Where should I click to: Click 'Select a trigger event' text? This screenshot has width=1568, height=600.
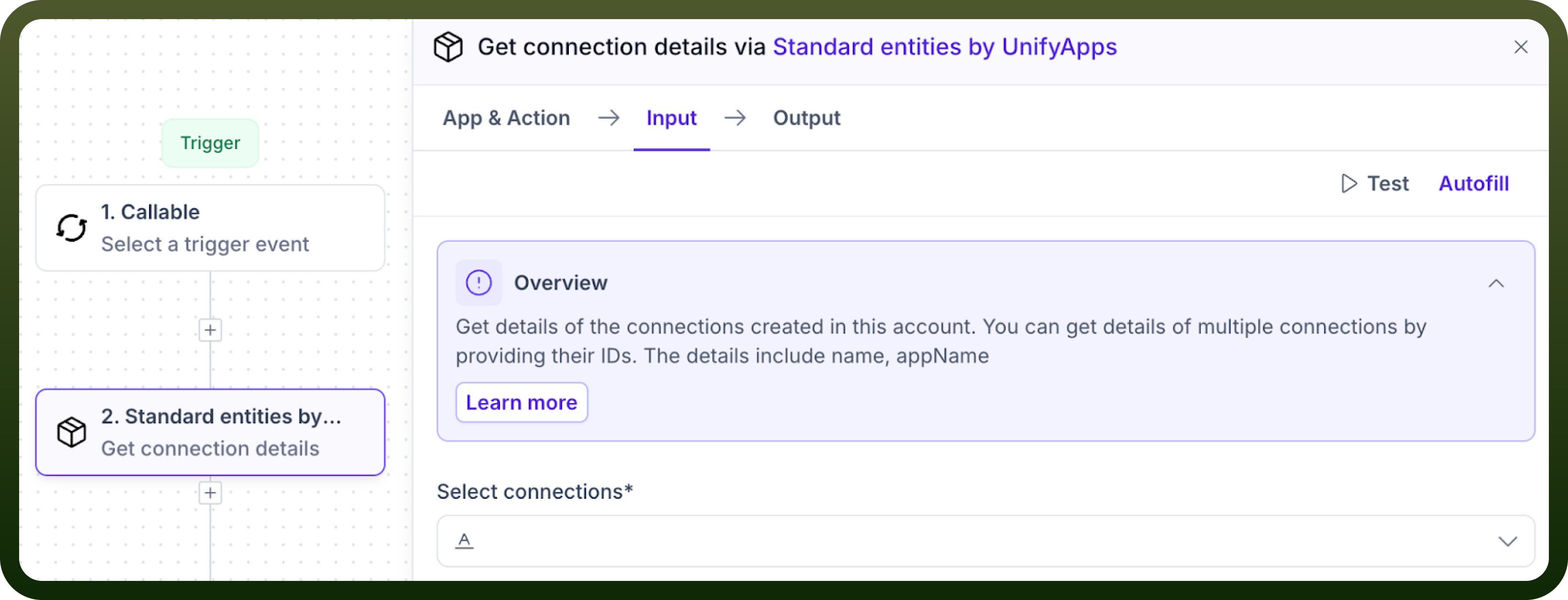point(205,244)
